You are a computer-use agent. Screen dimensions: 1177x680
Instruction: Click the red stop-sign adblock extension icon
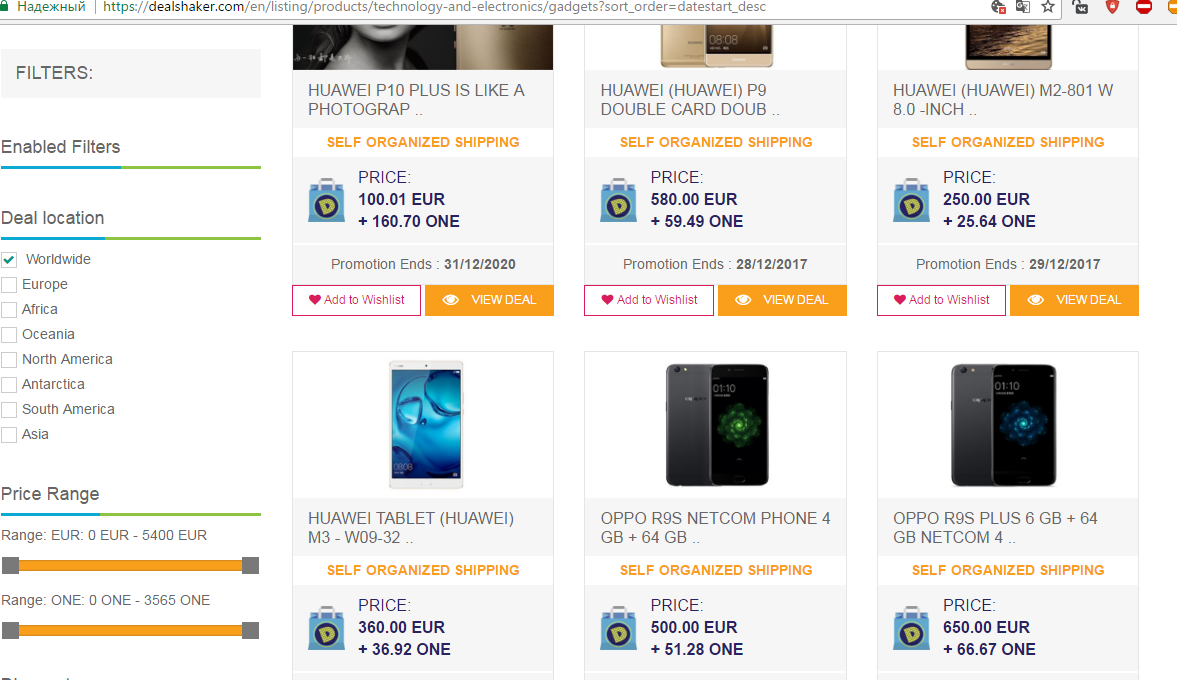[x=1144, y=6]
